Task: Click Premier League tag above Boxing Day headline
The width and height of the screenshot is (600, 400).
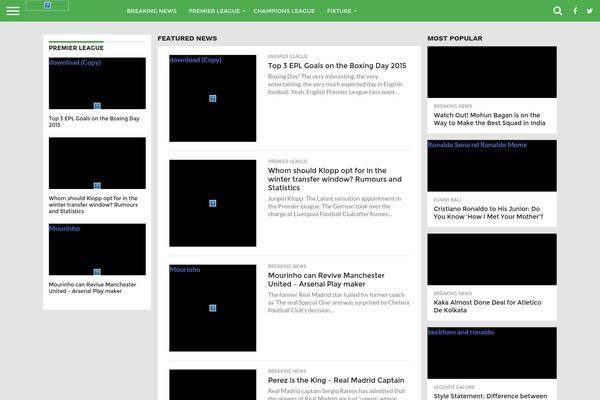Action: [287, 57]
